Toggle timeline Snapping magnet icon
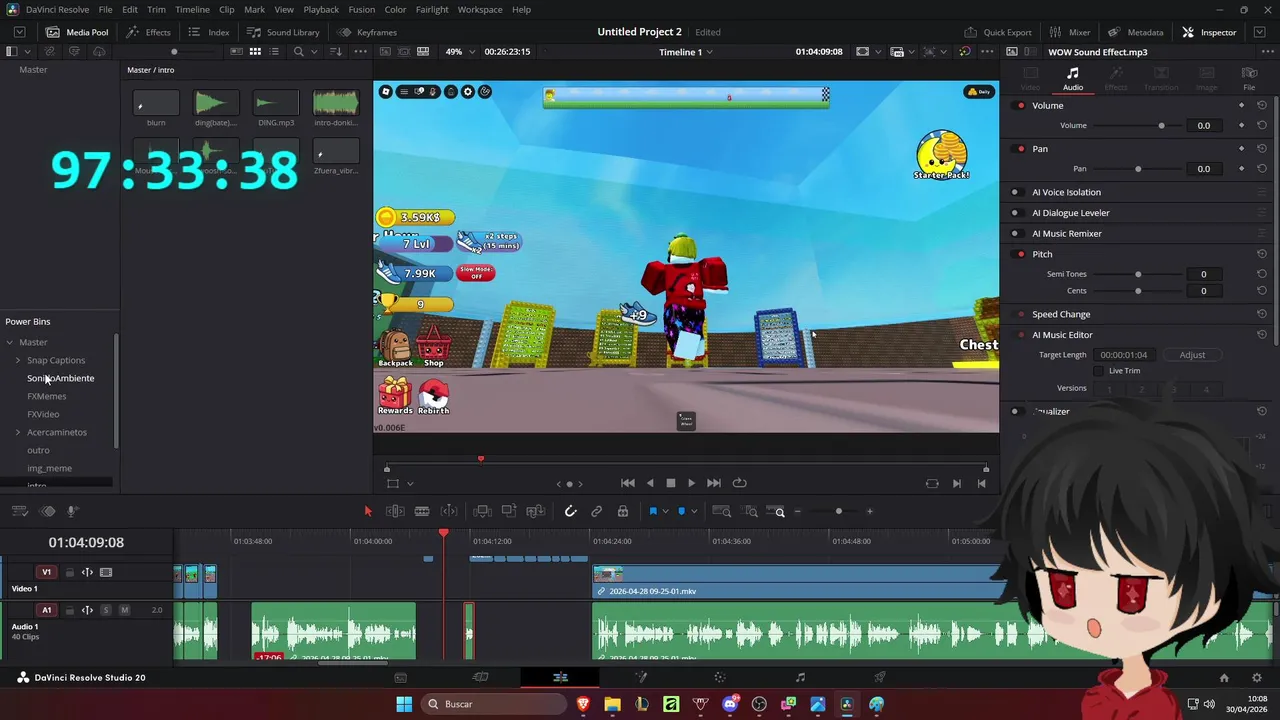Viewport: 1280px width, 720px height. pos(570,511)
